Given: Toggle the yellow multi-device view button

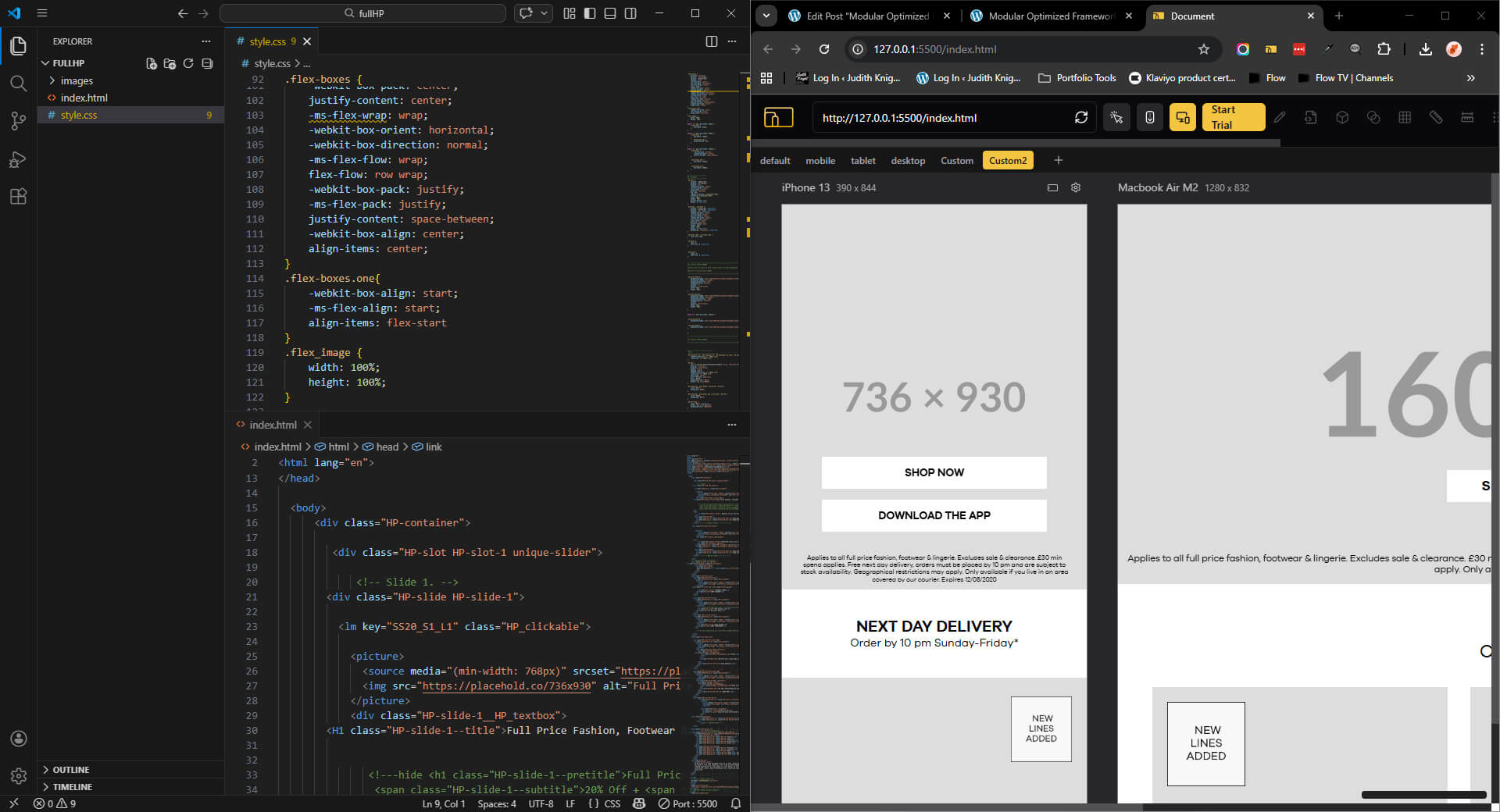Looking at the screenshot, I should pyautogui.click(x=1183, y=117).
